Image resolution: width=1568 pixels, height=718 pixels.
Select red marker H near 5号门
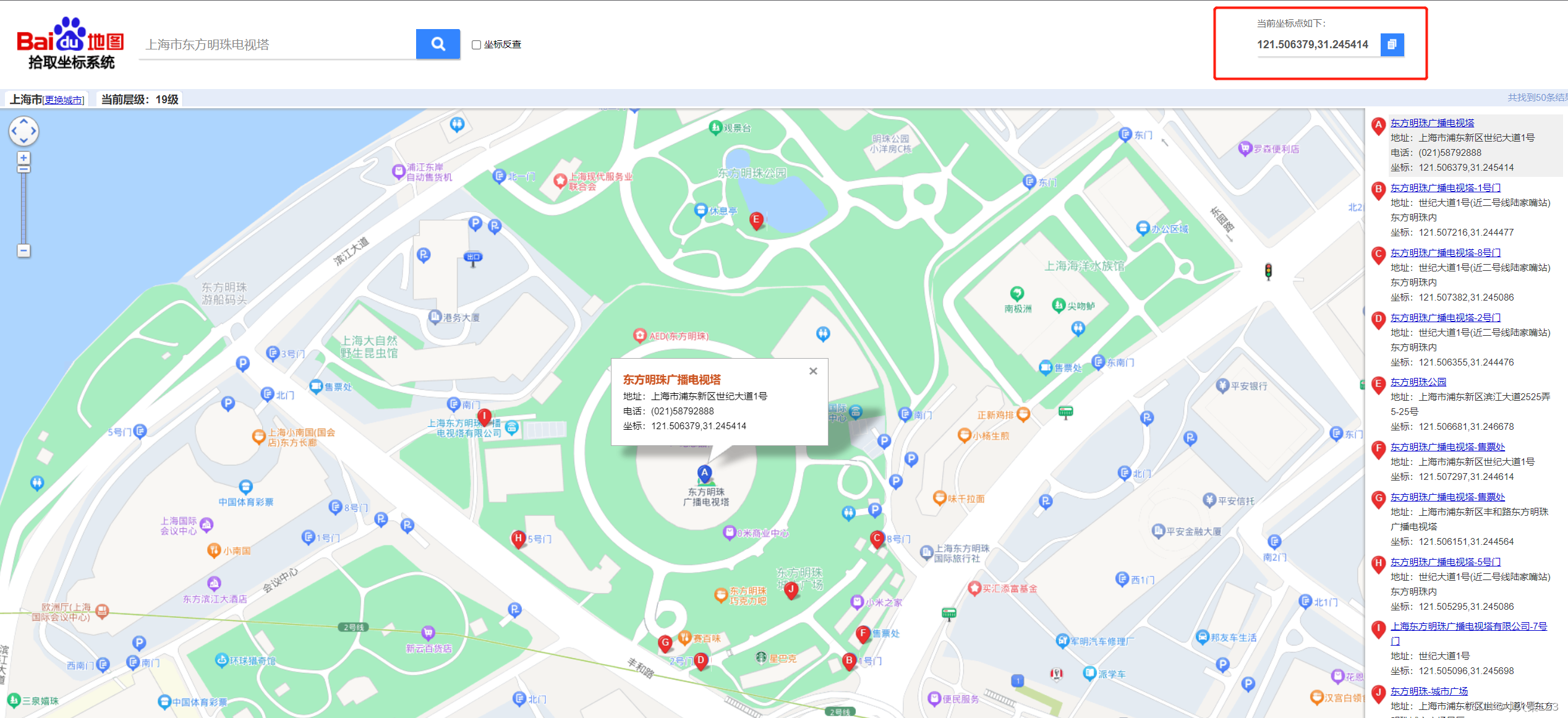click(518, 539)
